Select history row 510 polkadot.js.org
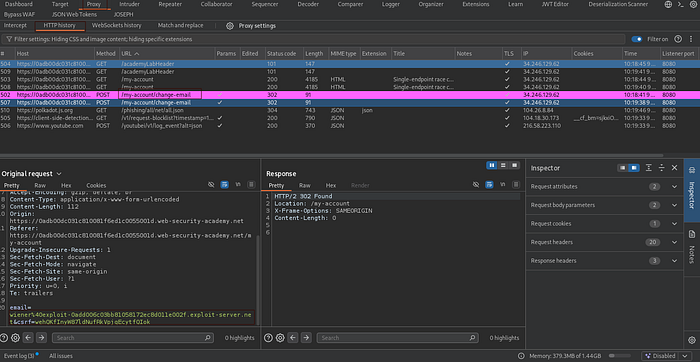 pyautogui.click(x=350, y=110)
